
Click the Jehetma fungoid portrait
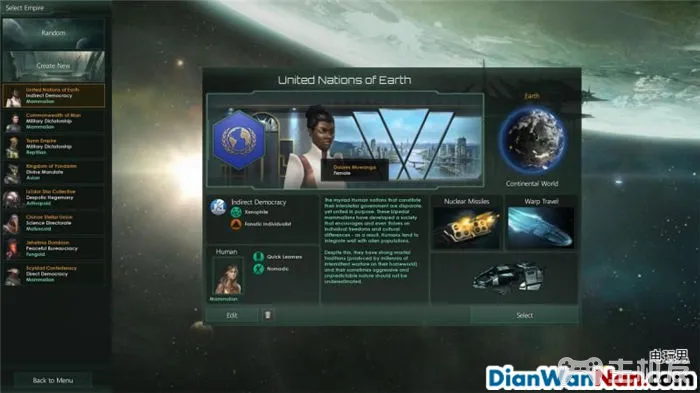(13, 250)
